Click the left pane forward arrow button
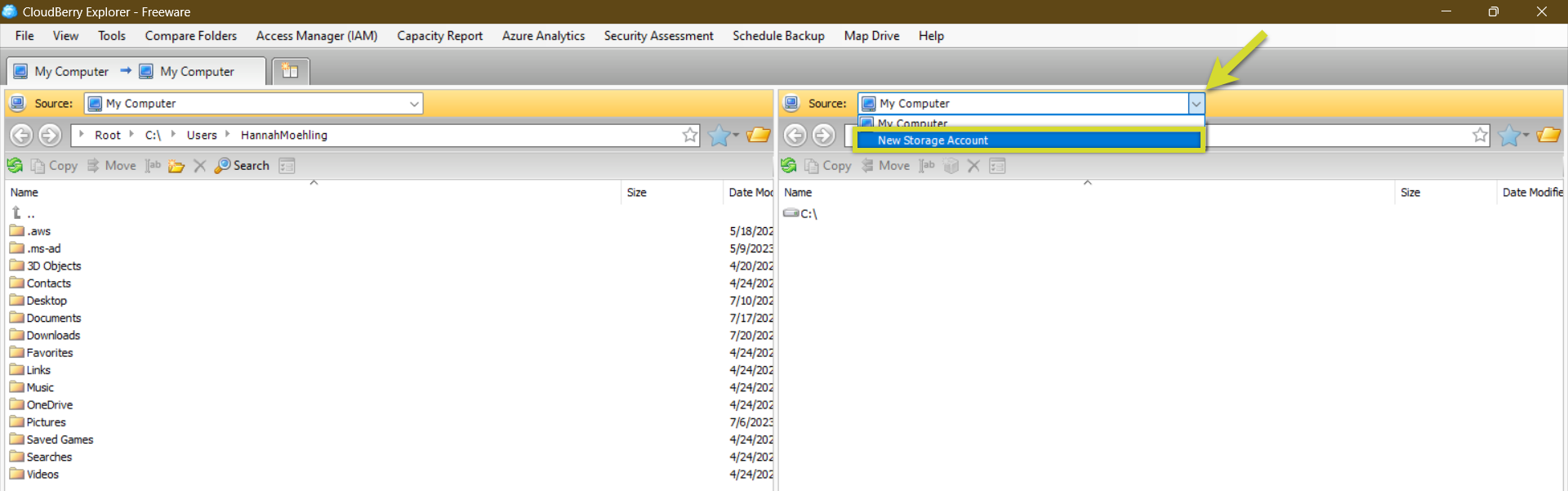Screen dimensions: 1568x491 point(50,135)
